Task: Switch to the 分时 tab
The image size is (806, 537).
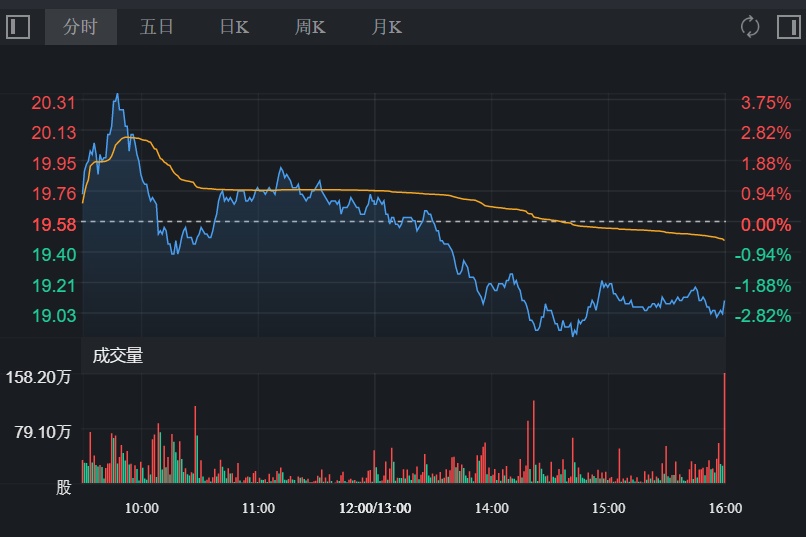Action: 80,27
